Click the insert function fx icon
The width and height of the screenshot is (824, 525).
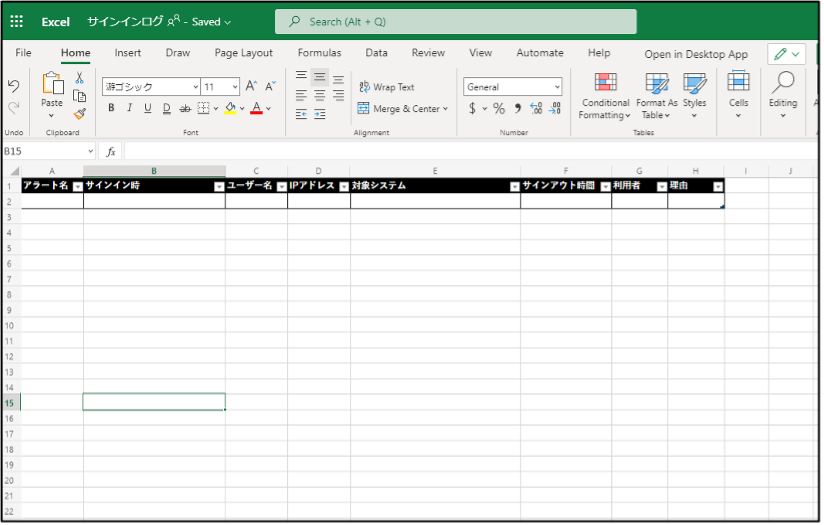click(111, 151)
